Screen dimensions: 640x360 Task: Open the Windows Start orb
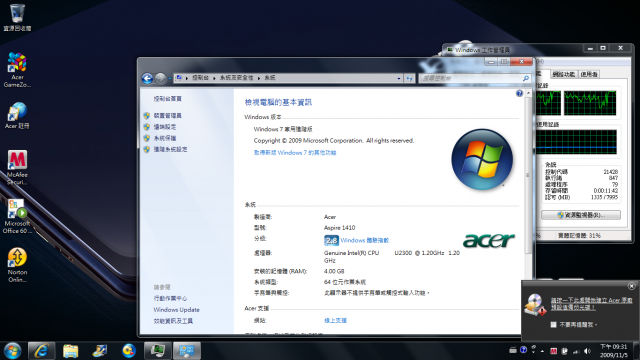pyautogui.click(x=13, y=351)
